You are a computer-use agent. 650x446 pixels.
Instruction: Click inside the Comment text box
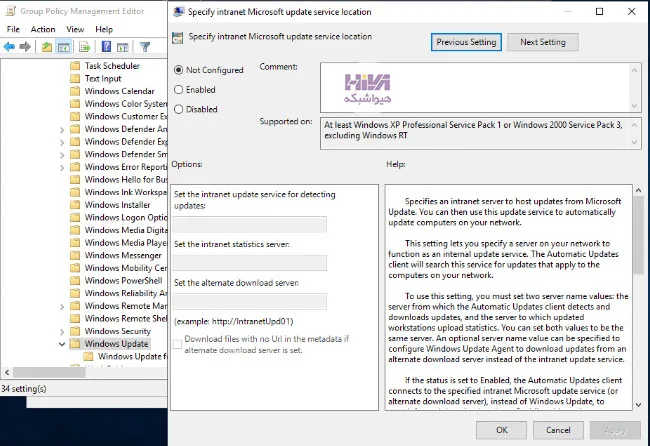[475, 87]
